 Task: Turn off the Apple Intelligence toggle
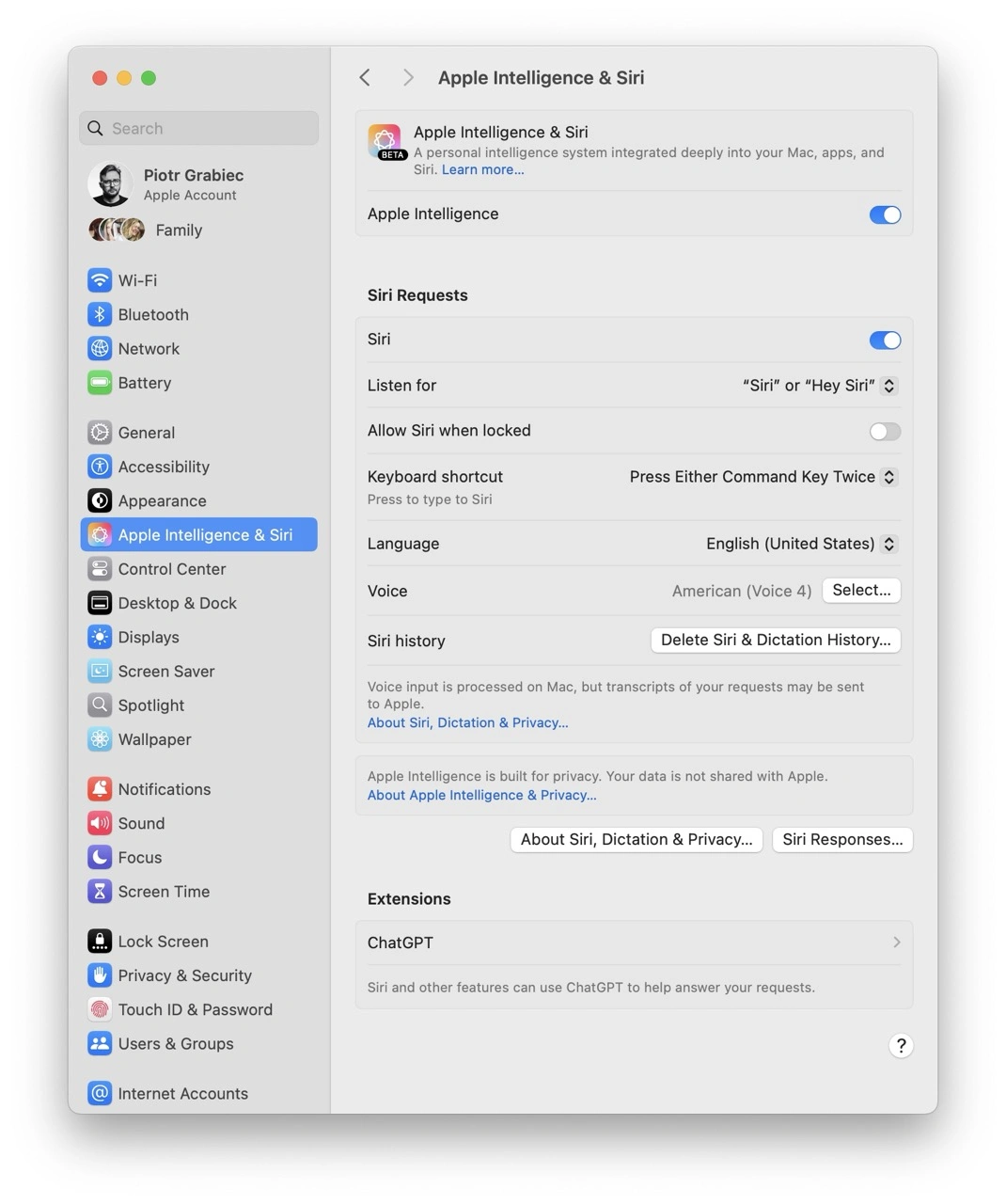[885, 214]
